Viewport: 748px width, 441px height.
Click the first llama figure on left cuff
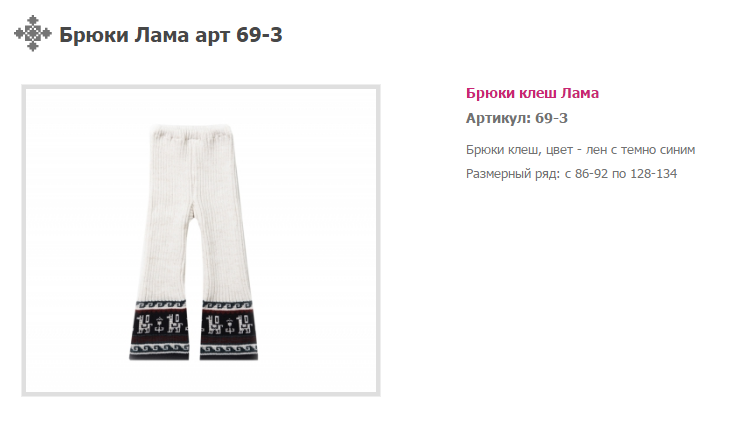pyautogui.click(x=144, y=324)
